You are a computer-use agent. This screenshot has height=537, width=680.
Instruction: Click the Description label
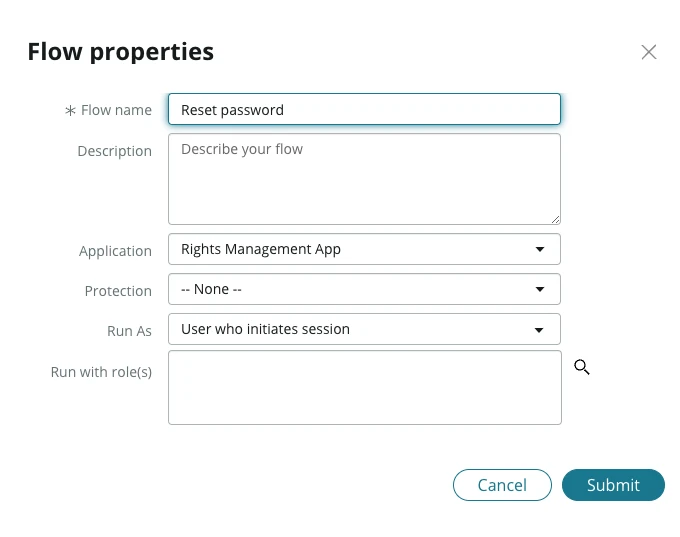point(114,151)
